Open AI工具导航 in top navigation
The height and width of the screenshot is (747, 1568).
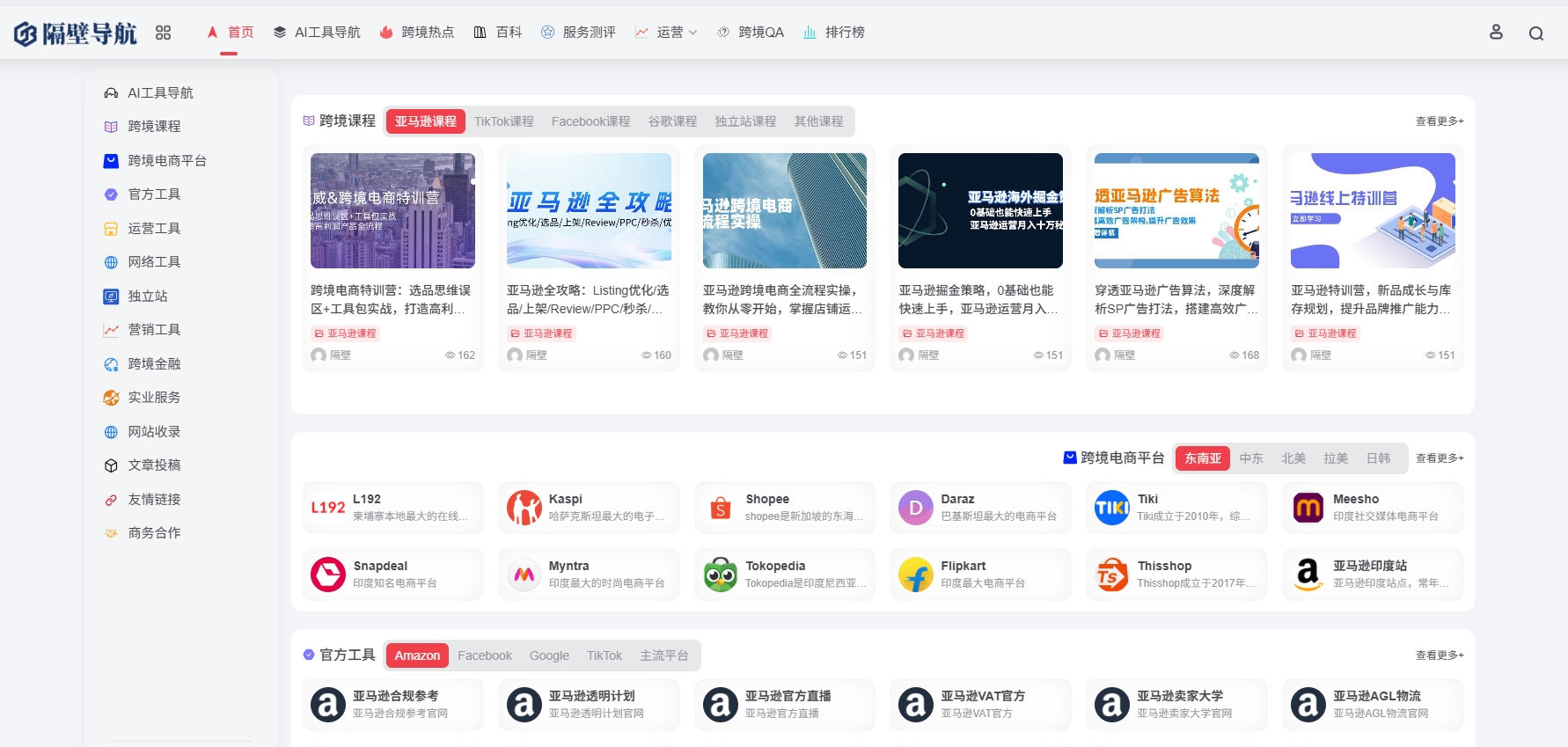coord(317,33)
